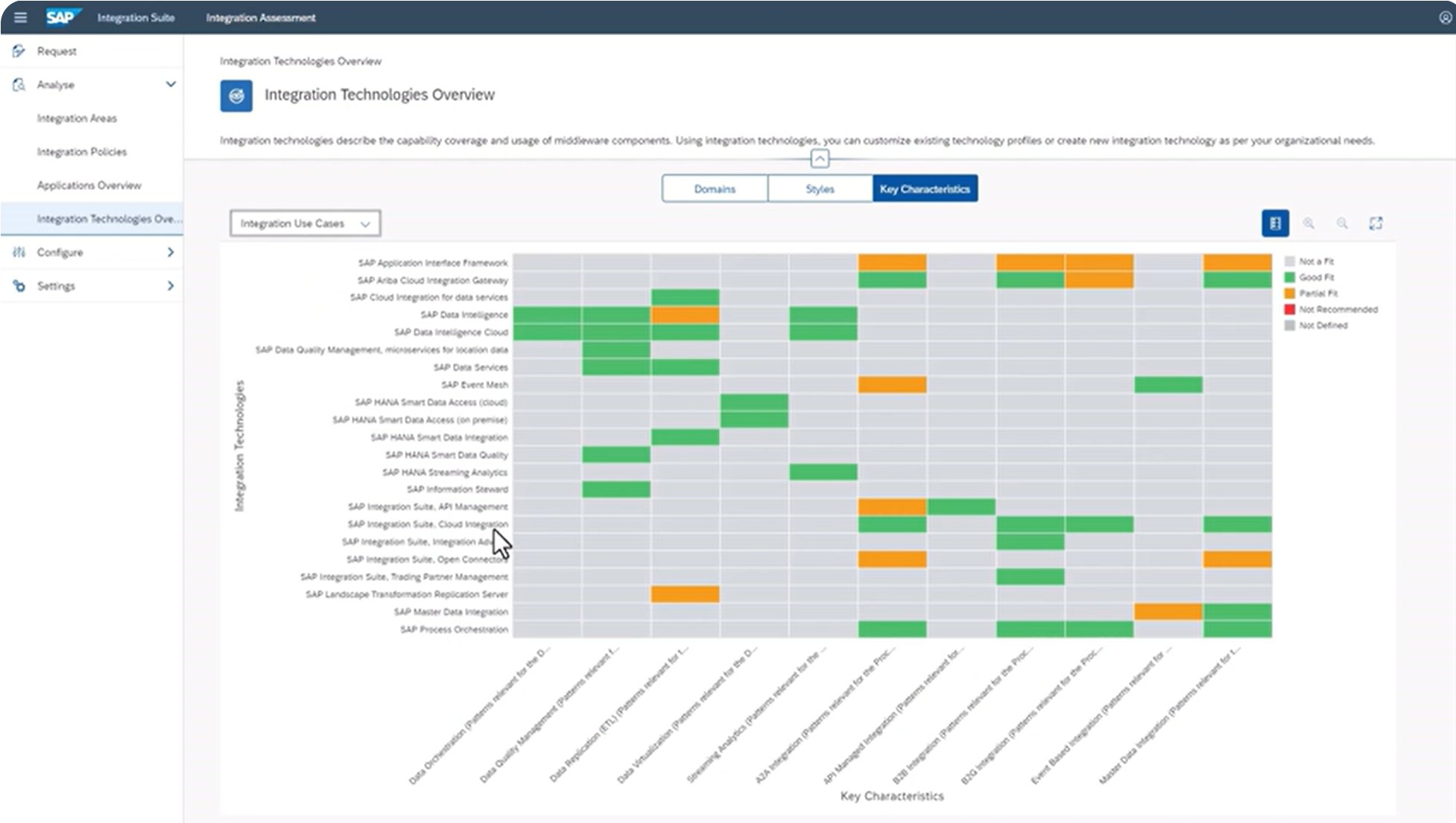Open the Applications Overview page

click(x=89, y=185)
